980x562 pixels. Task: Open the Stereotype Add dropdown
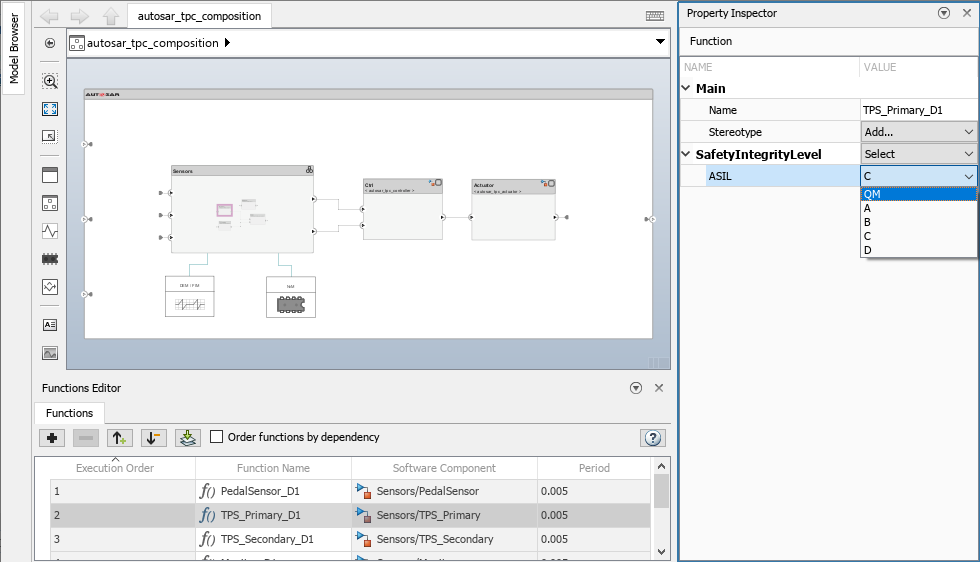tap(919, 132)
